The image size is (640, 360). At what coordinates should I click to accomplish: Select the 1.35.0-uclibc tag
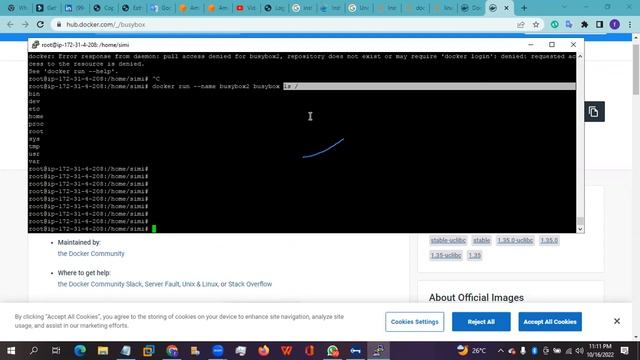515,240
